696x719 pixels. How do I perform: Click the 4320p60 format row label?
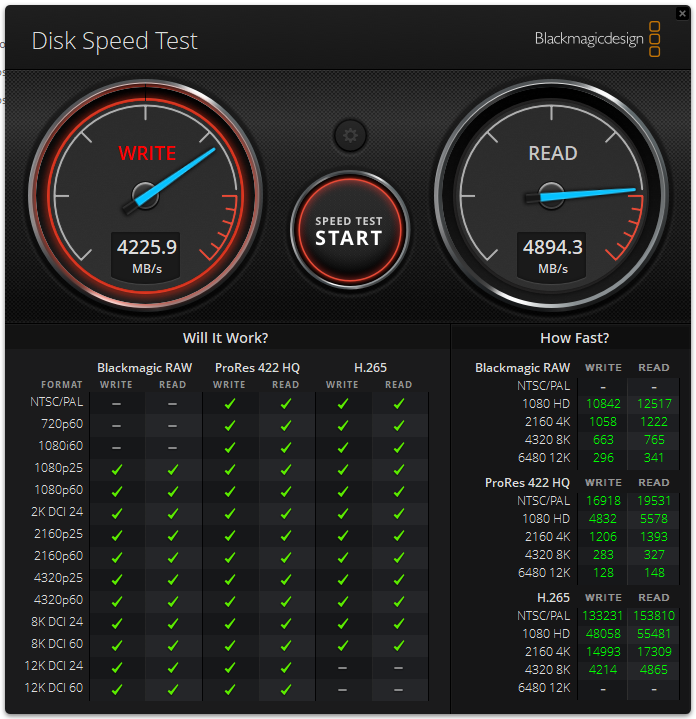58,600
